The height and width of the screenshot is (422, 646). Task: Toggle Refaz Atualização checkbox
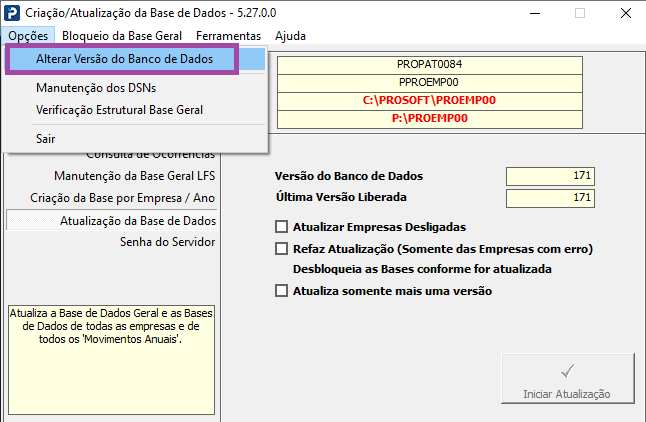click(x=281, y=249)
